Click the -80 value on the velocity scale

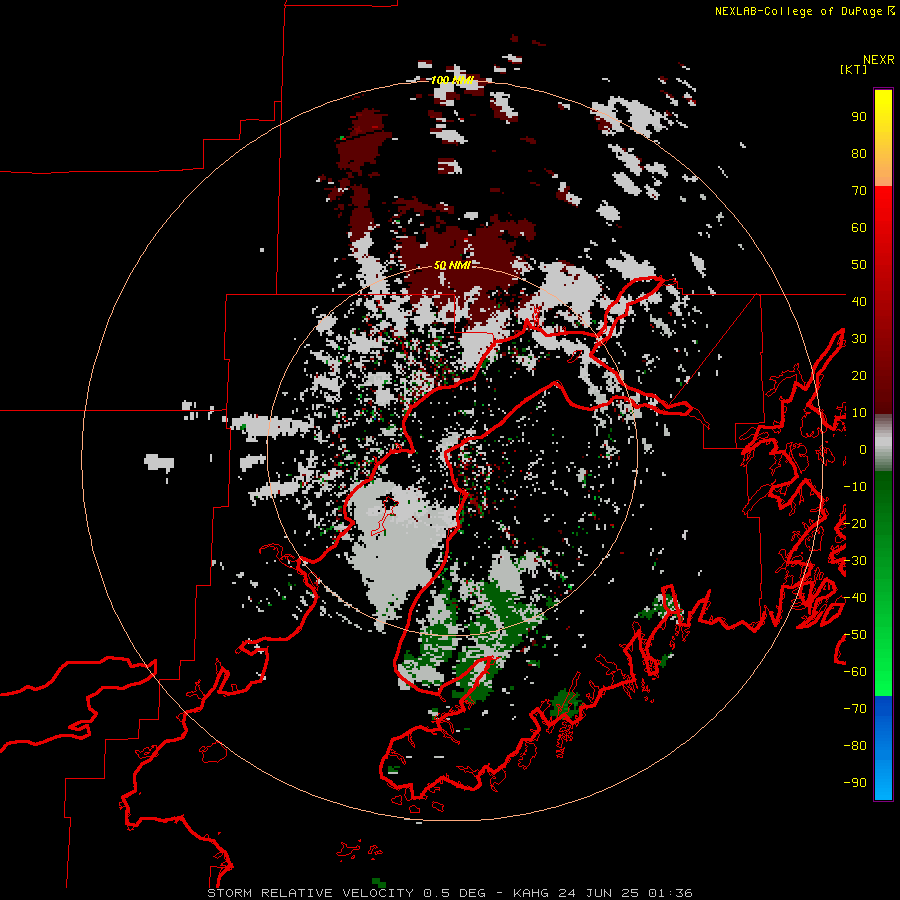tap(855, 746)
